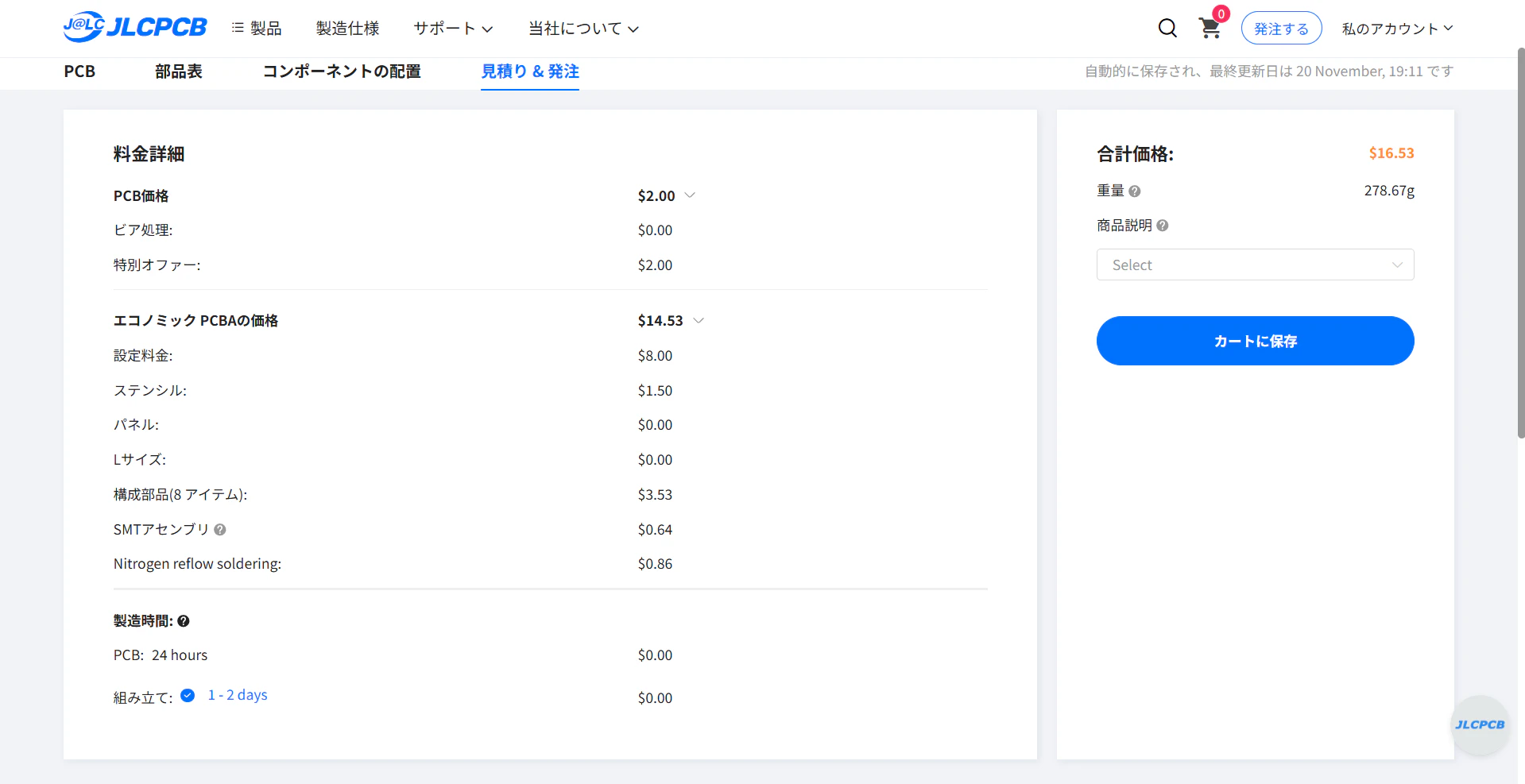
Task: Expand the エコノミック PCBA $14.53 chevron
Action: tap(699, 321)
